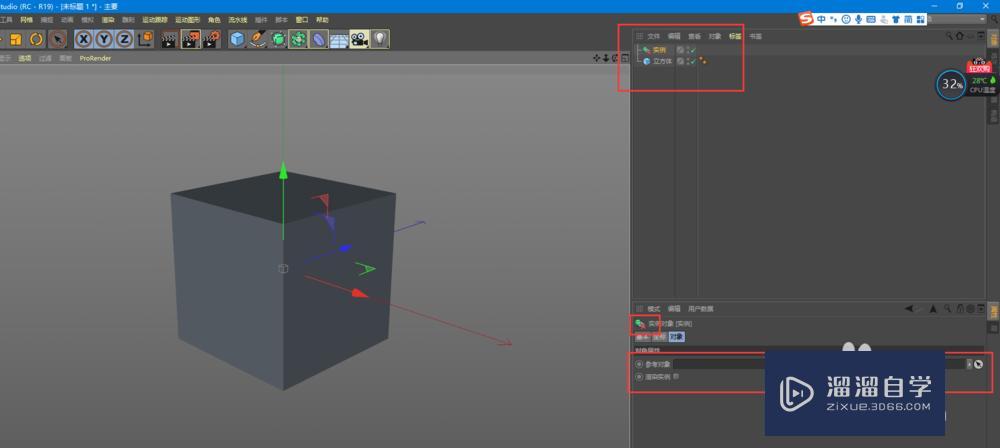Viewport: 1000px width, 448px height.
Task: Open the 运动图形 menu
Action: 188,20
